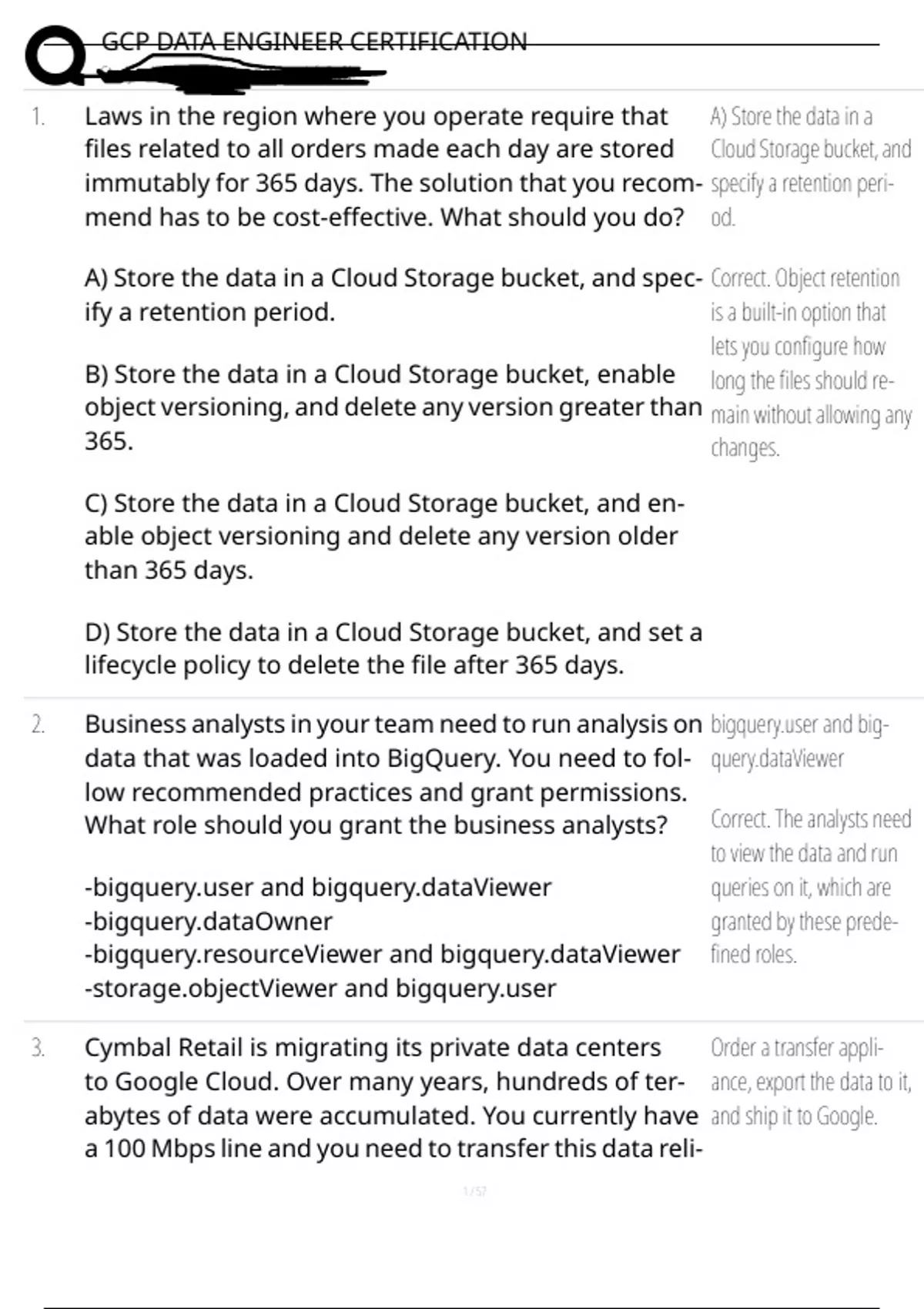
Task: Select bigquery.resourceViewer and bigquery.dataViewer option
Action: pos(383,955)
